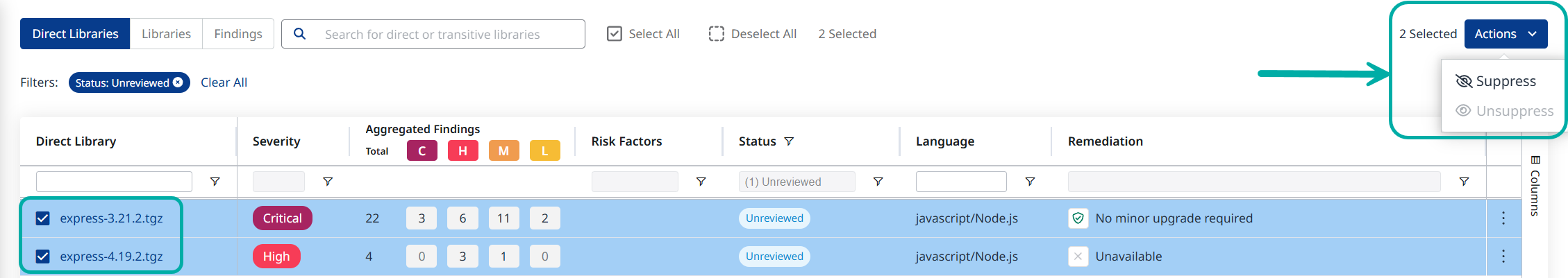Open row menu for express-3.21.2.tgz
Screen dimensions: 1568x278
1503,218
